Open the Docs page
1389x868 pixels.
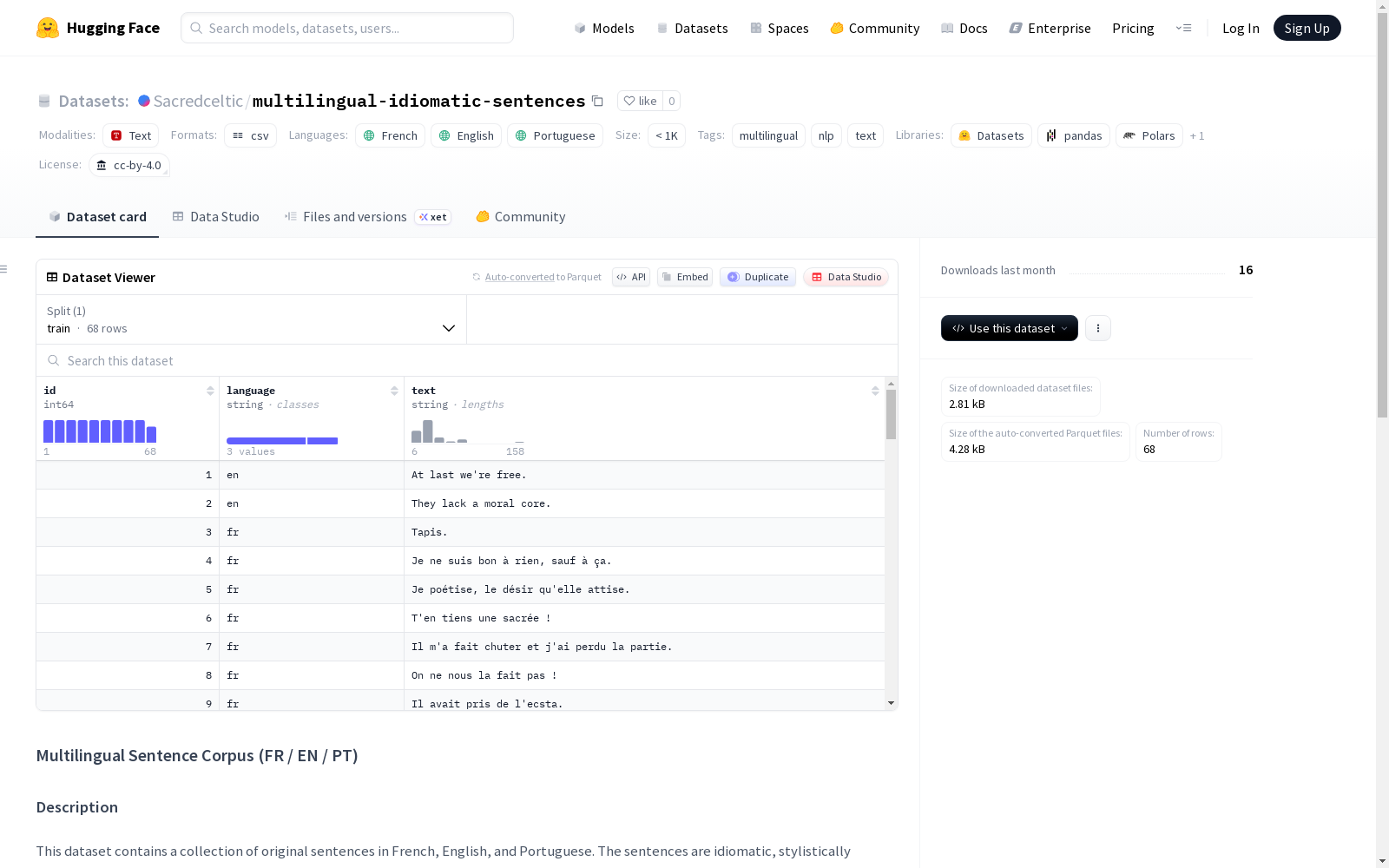pyautogui.click(x=964, y=28)
